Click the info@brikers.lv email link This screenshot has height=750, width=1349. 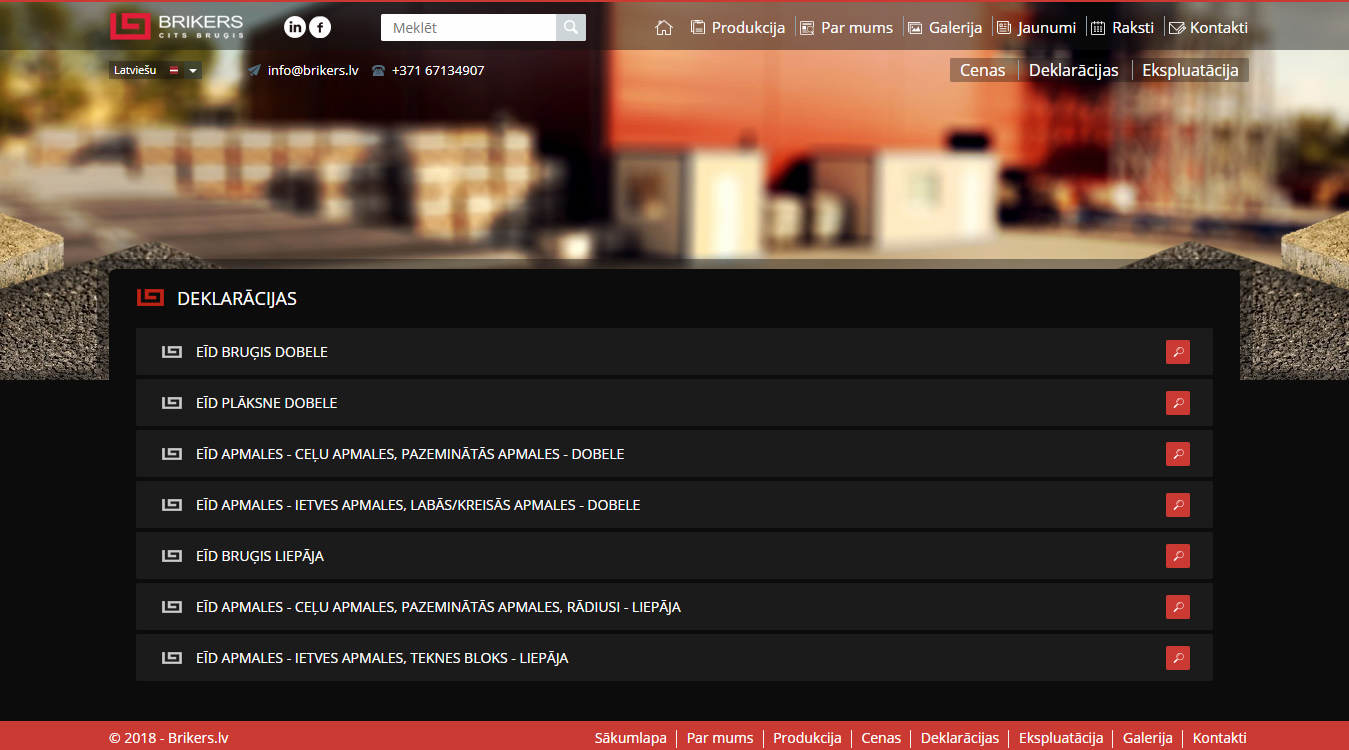point(312,71)
